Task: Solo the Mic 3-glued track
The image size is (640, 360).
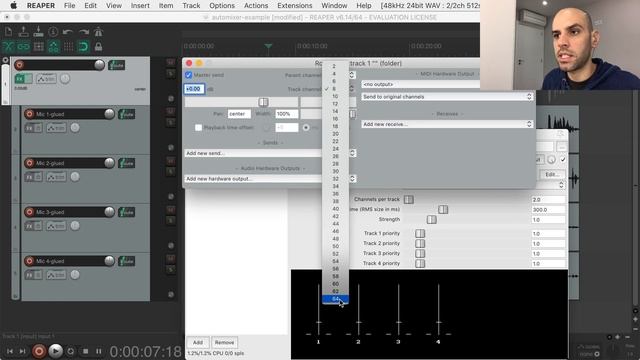Action: click(171, 220)
